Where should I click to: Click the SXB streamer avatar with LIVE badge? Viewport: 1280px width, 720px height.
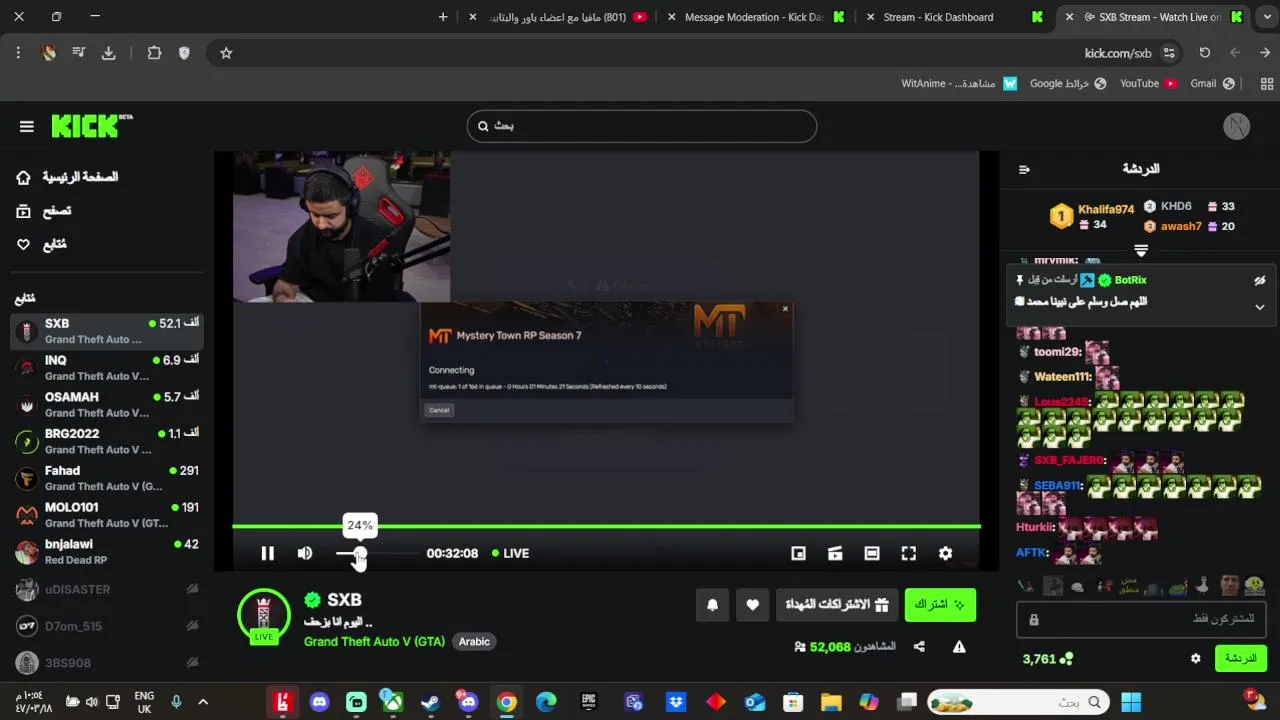point(264,615)
